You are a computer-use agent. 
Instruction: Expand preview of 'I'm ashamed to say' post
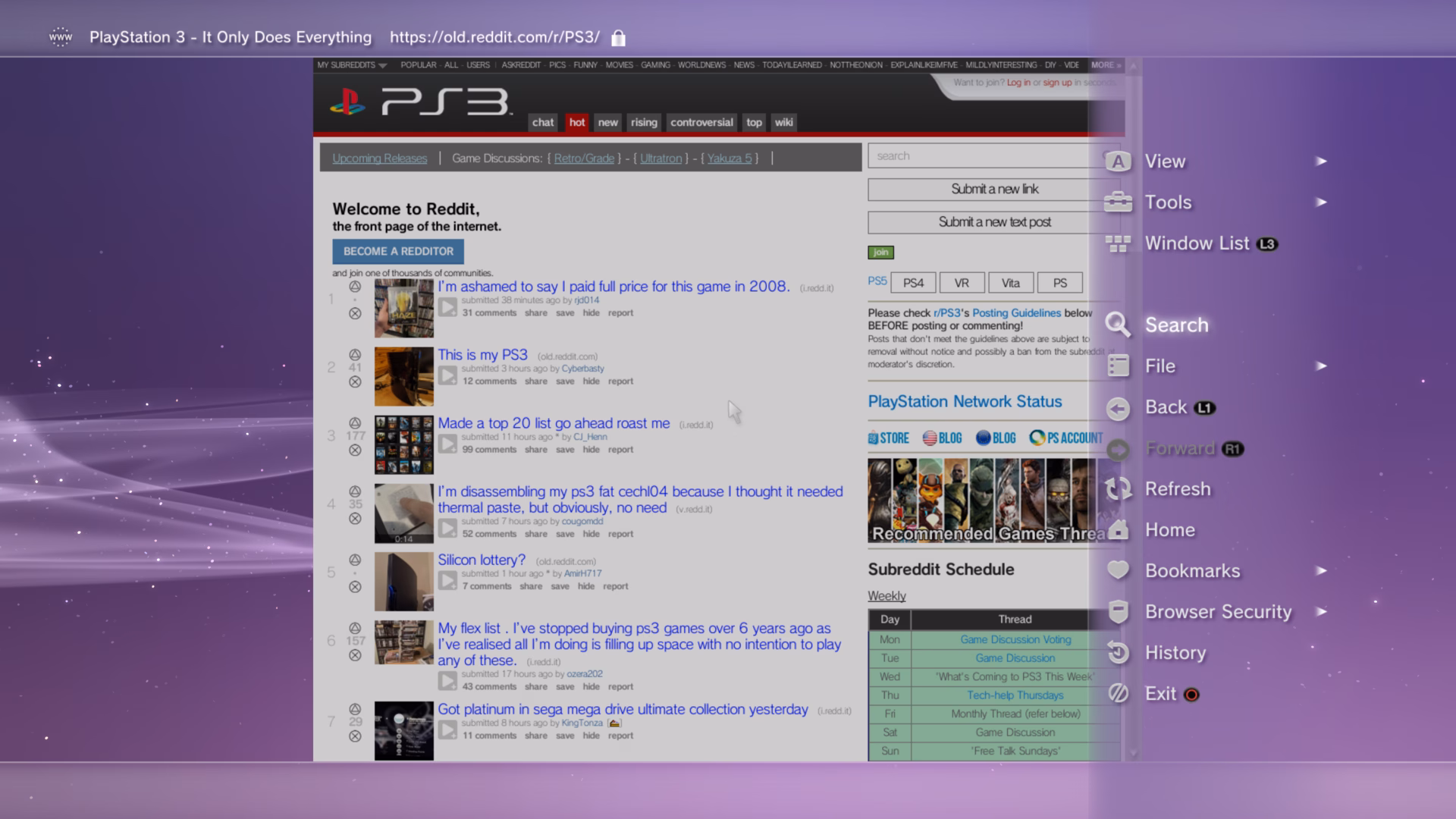coord(447,307)
